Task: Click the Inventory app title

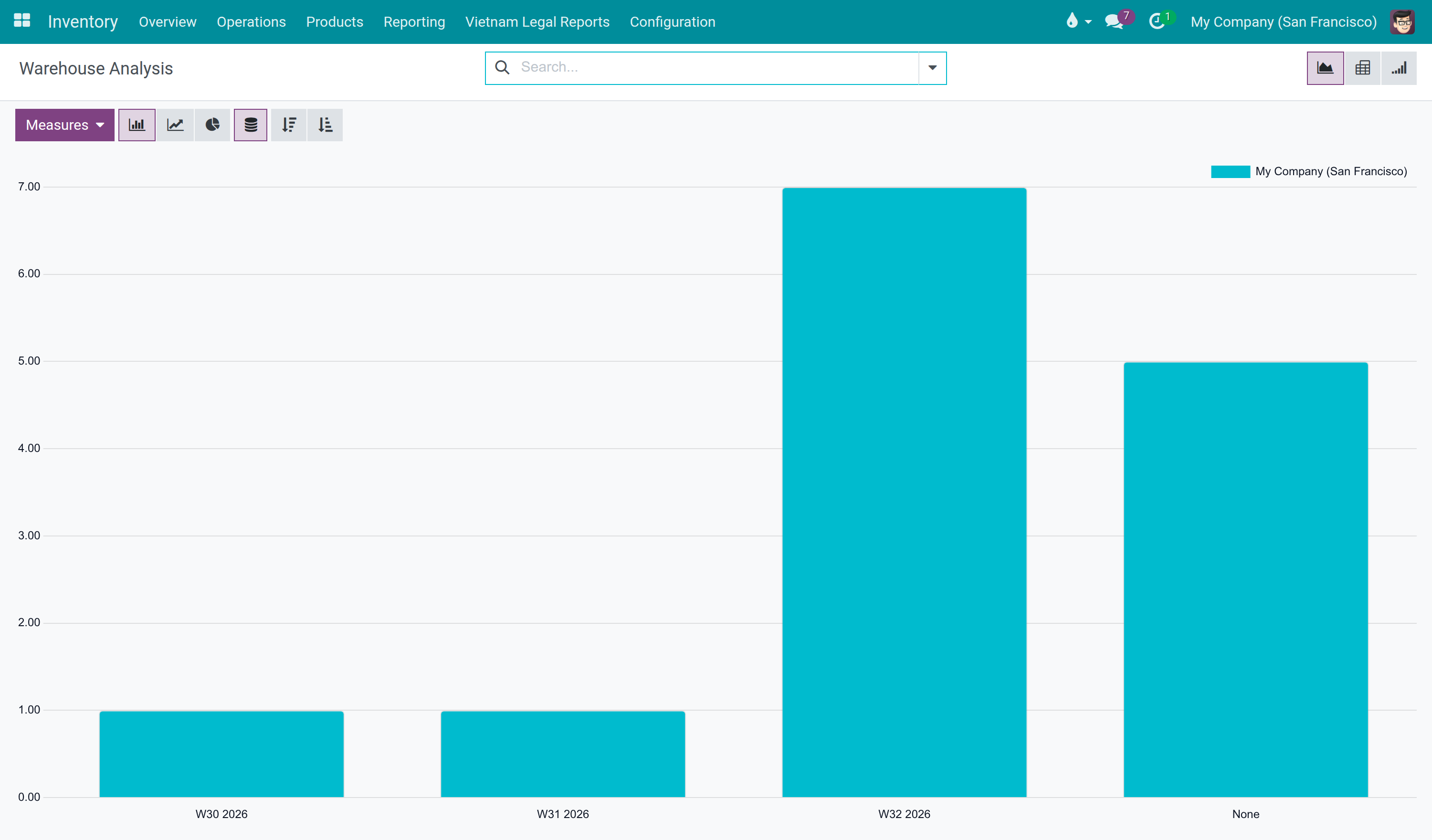Action: click(83, 21)
